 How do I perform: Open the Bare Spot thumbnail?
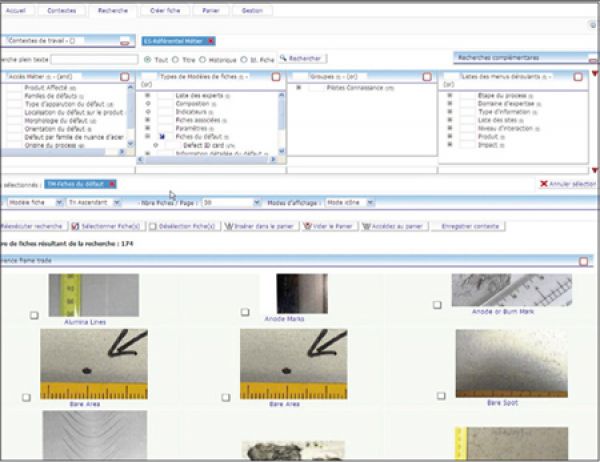512,363
